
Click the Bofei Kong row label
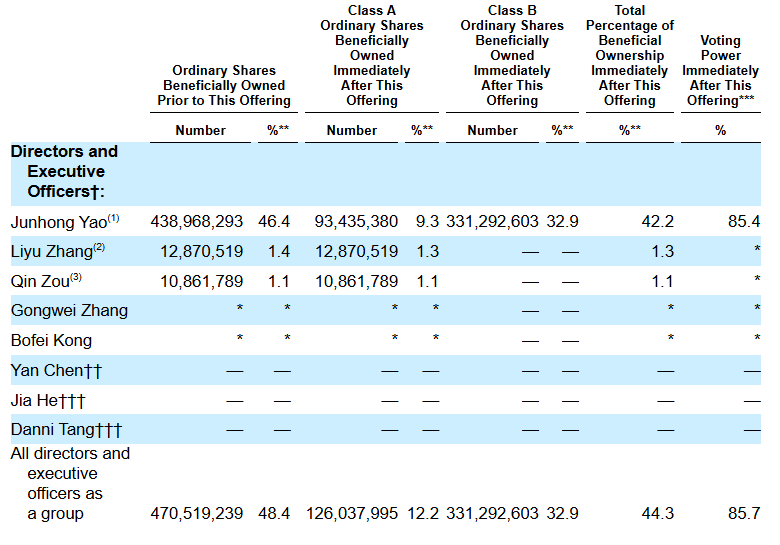click(51, 341)
